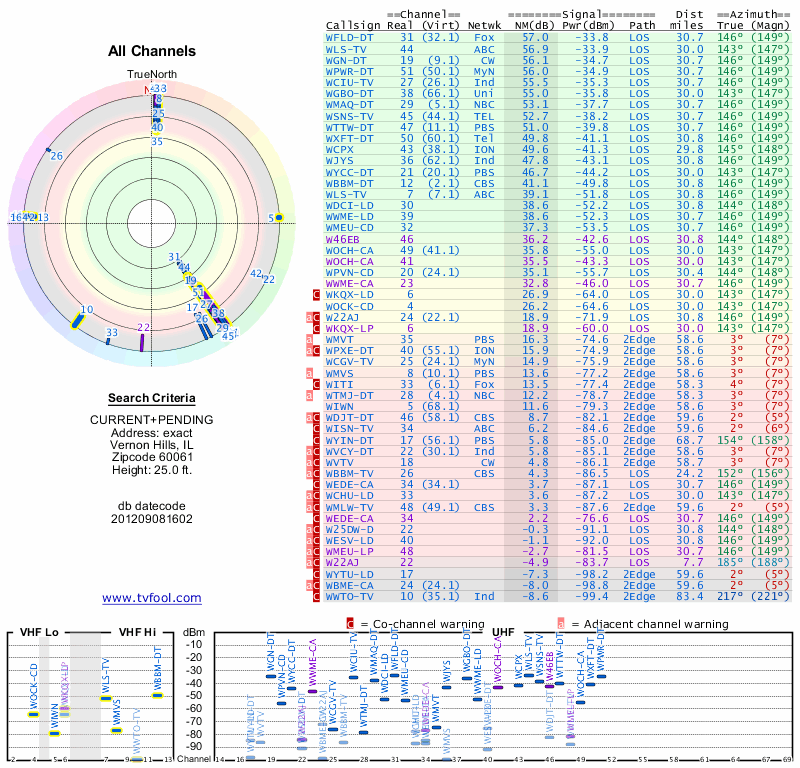This screenshot has width=800, height=768.
Task: Click co-channel warning icon beside WKQX-LD row
Action: (317, 295)
